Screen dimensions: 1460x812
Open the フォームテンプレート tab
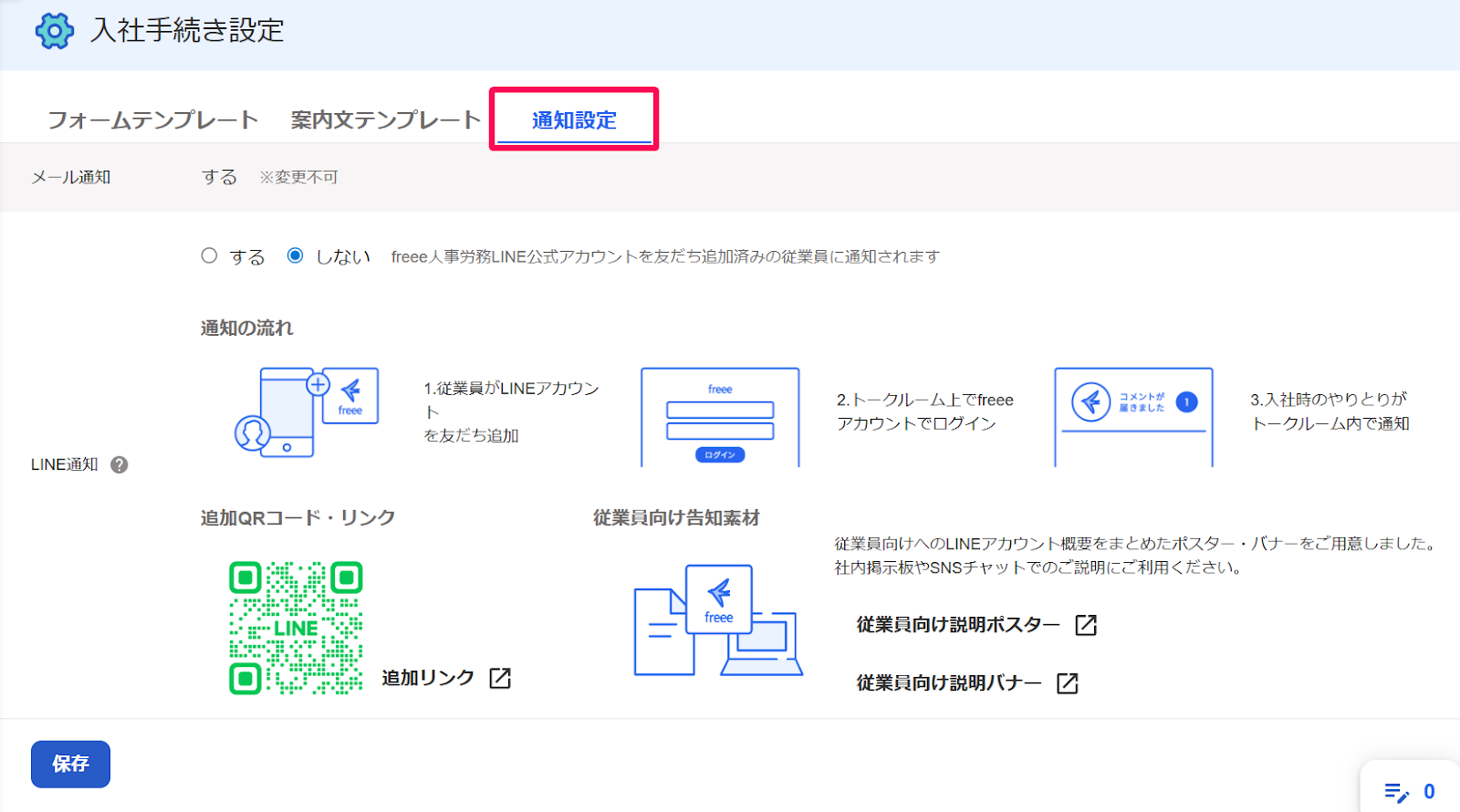coord(152,120)
